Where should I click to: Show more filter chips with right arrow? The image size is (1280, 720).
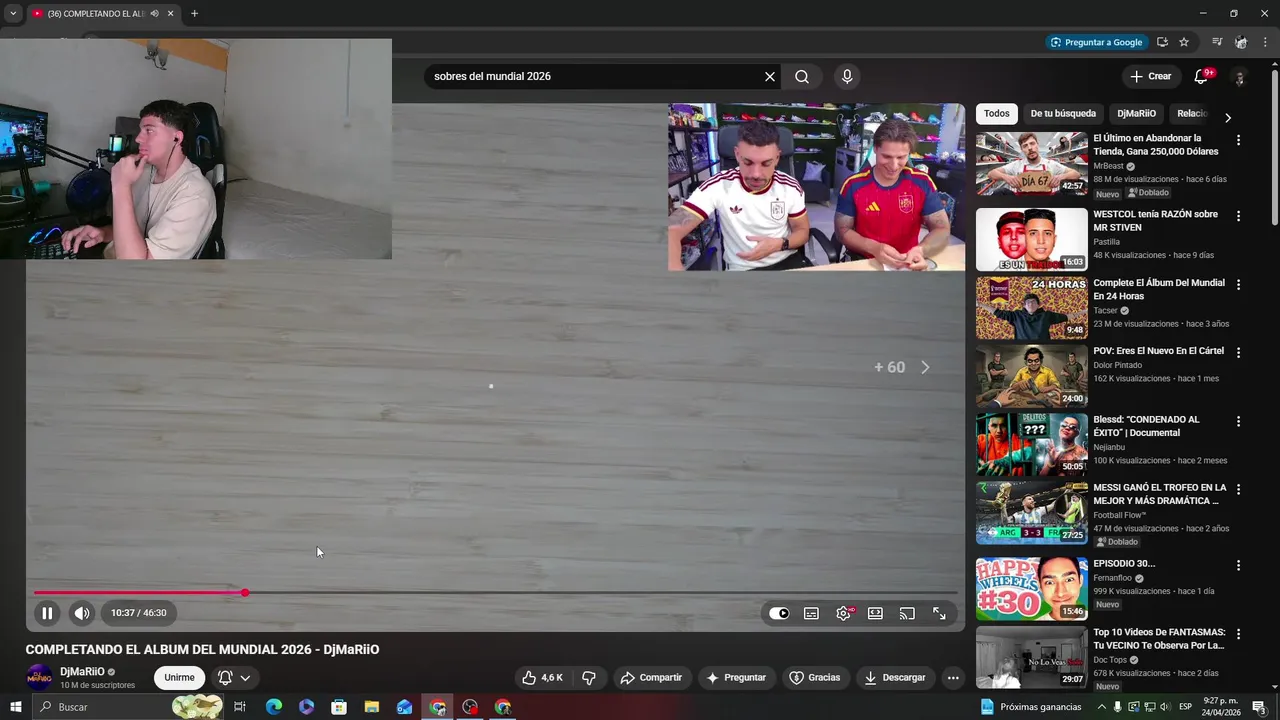coord(1228,117)
